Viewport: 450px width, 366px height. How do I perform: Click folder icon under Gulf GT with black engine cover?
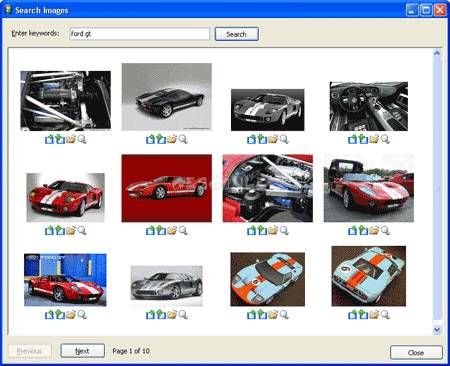point(273,315)
